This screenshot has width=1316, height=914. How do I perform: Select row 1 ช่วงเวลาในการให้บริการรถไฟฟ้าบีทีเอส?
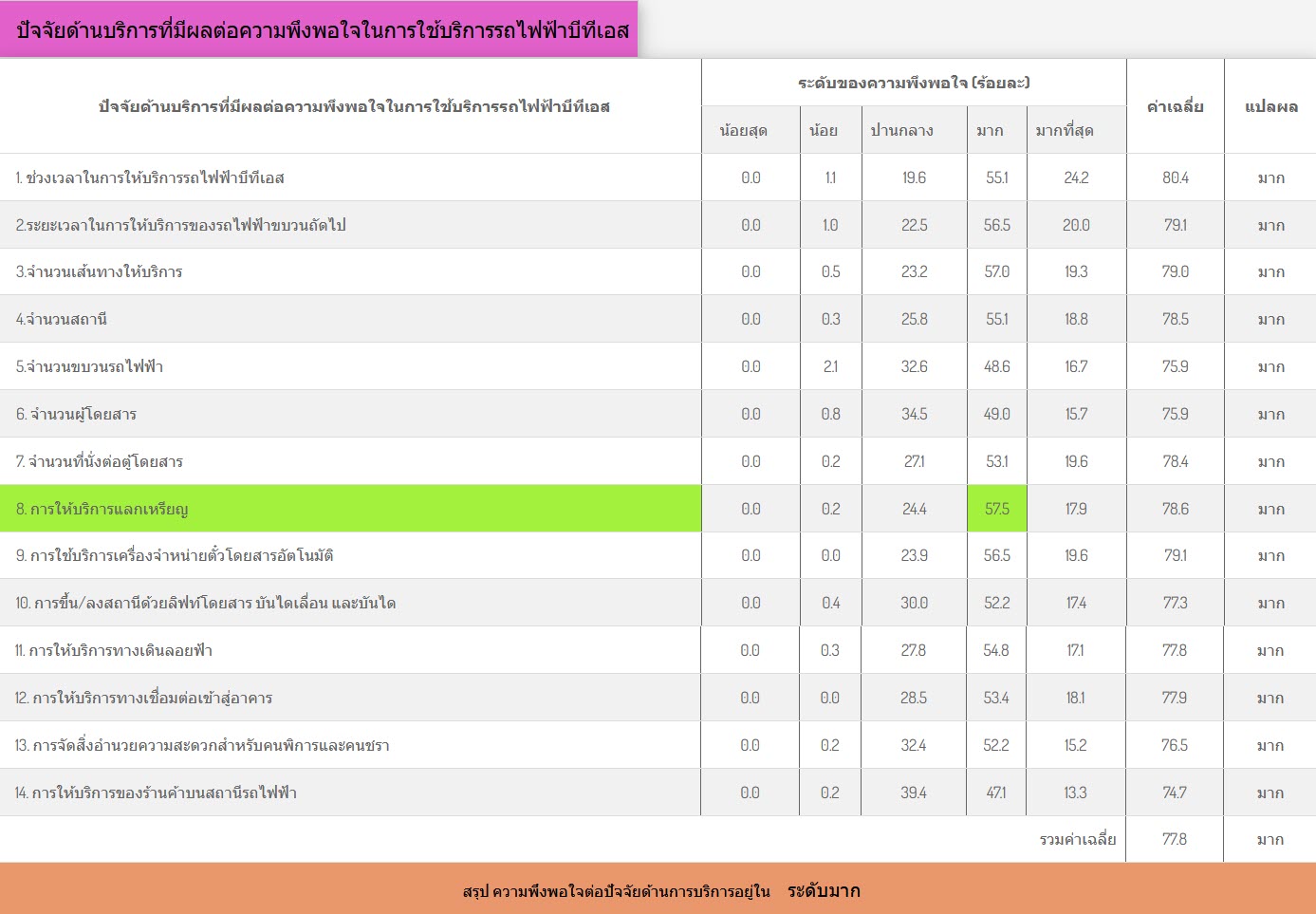click(150, 177)
